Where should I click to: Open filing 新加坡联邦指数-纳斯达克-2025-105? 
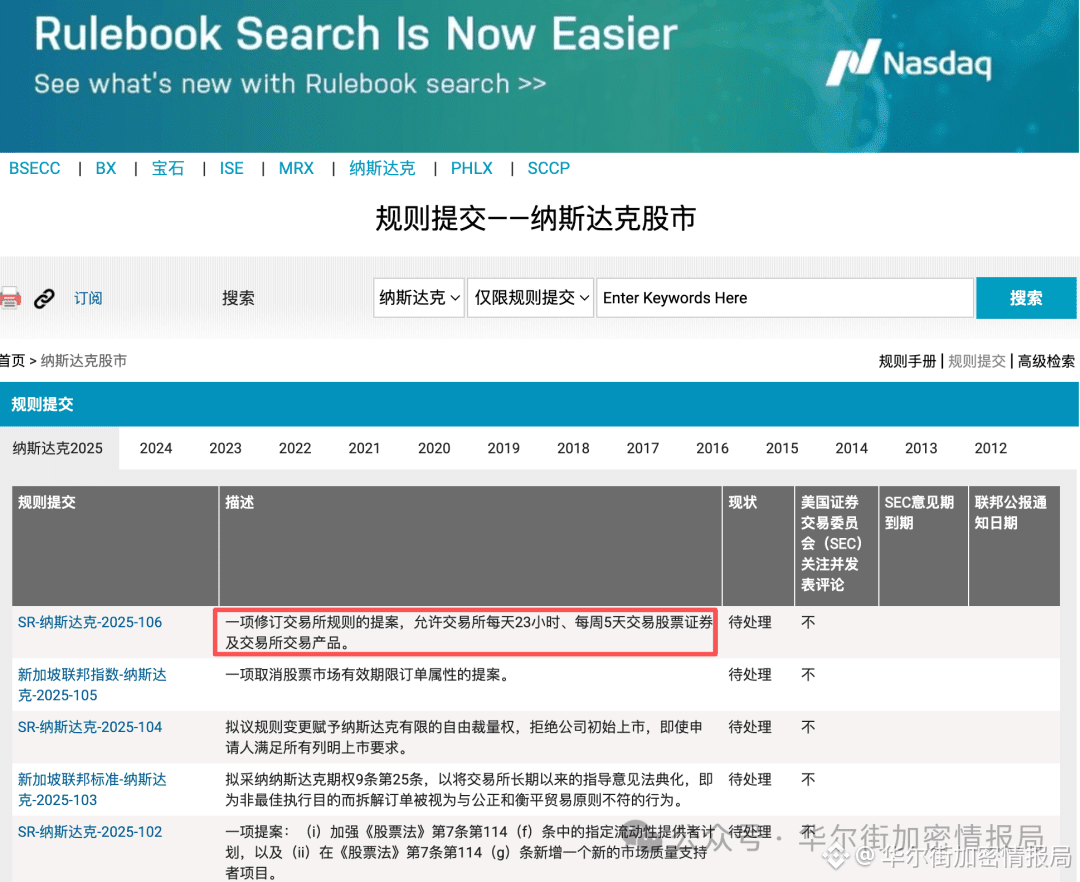tap(92, 685)
